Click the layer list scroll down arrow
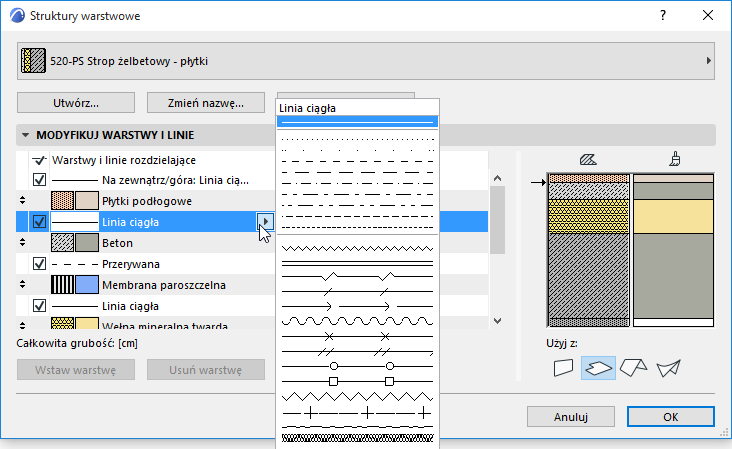 [497, 320]
